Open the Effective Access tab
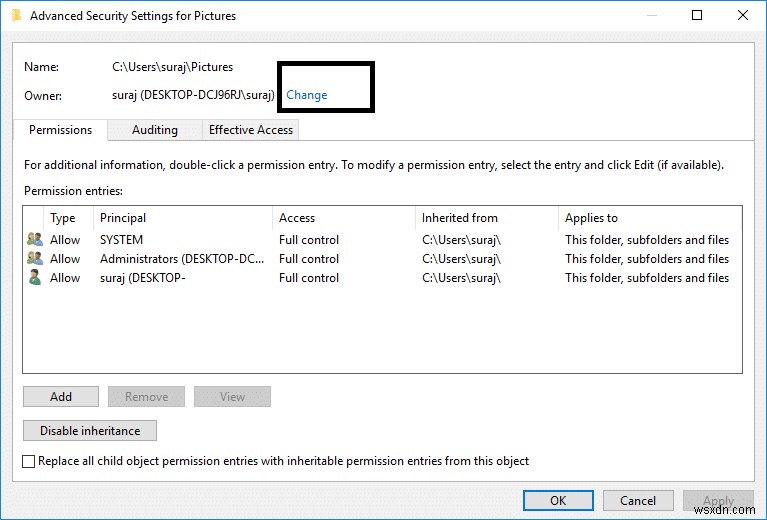The height and width of the screenshot is (520, 767). 250,130
